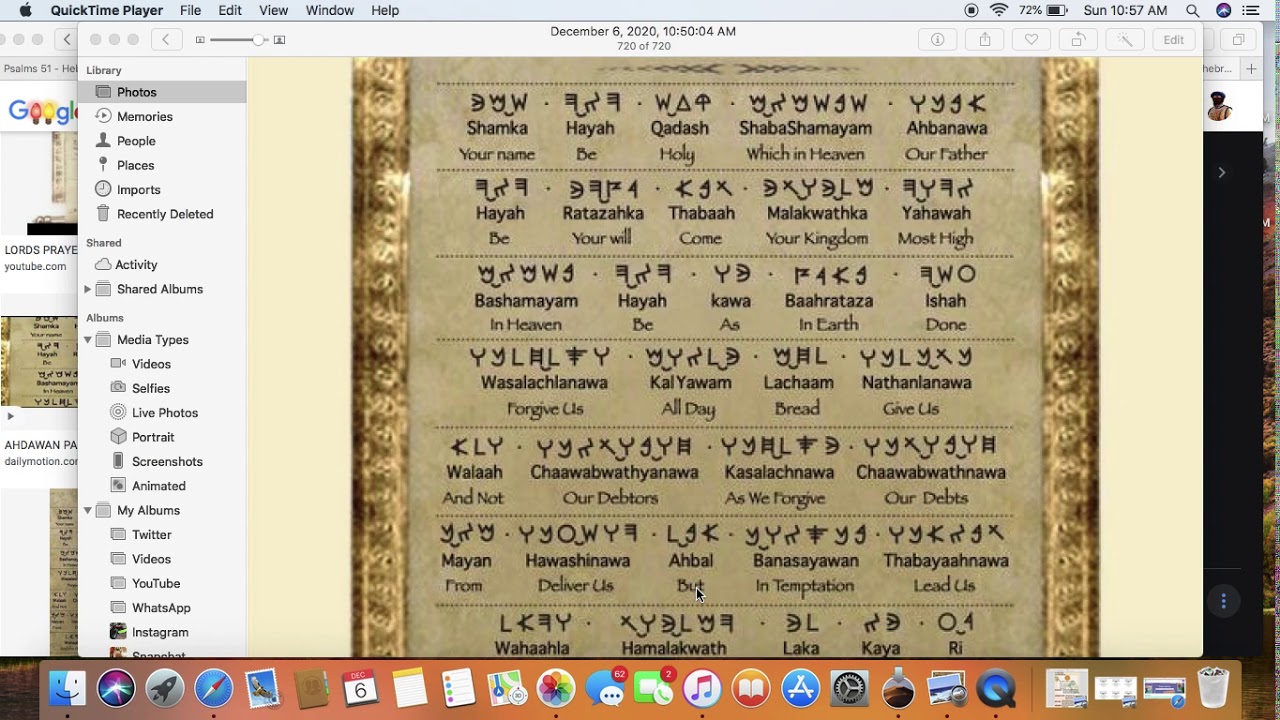Screen dimensions: 1280x720
Task: Click next arrow in background browser window
Action: coord(1221,173)
